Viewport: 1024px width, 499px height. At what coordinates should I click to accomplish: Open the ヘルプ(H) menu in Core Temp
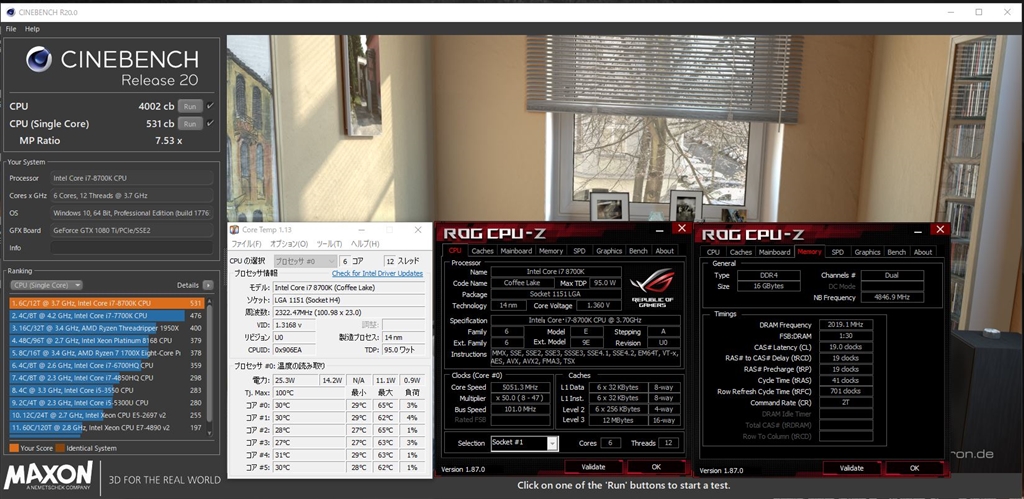365,244
